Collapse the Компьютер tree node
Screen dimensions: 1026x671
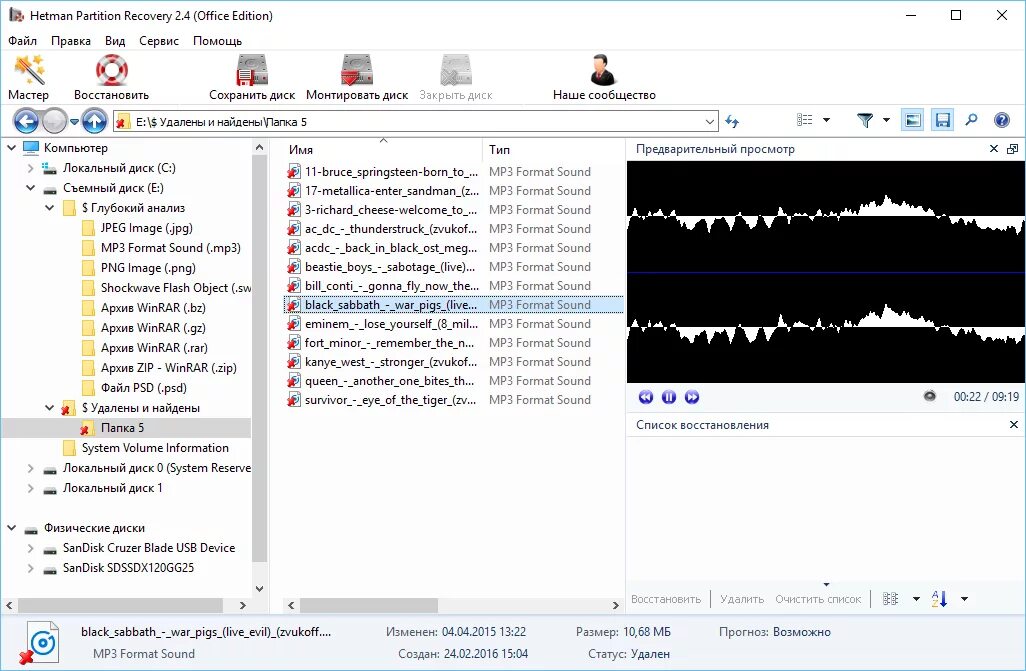[11, 148]
